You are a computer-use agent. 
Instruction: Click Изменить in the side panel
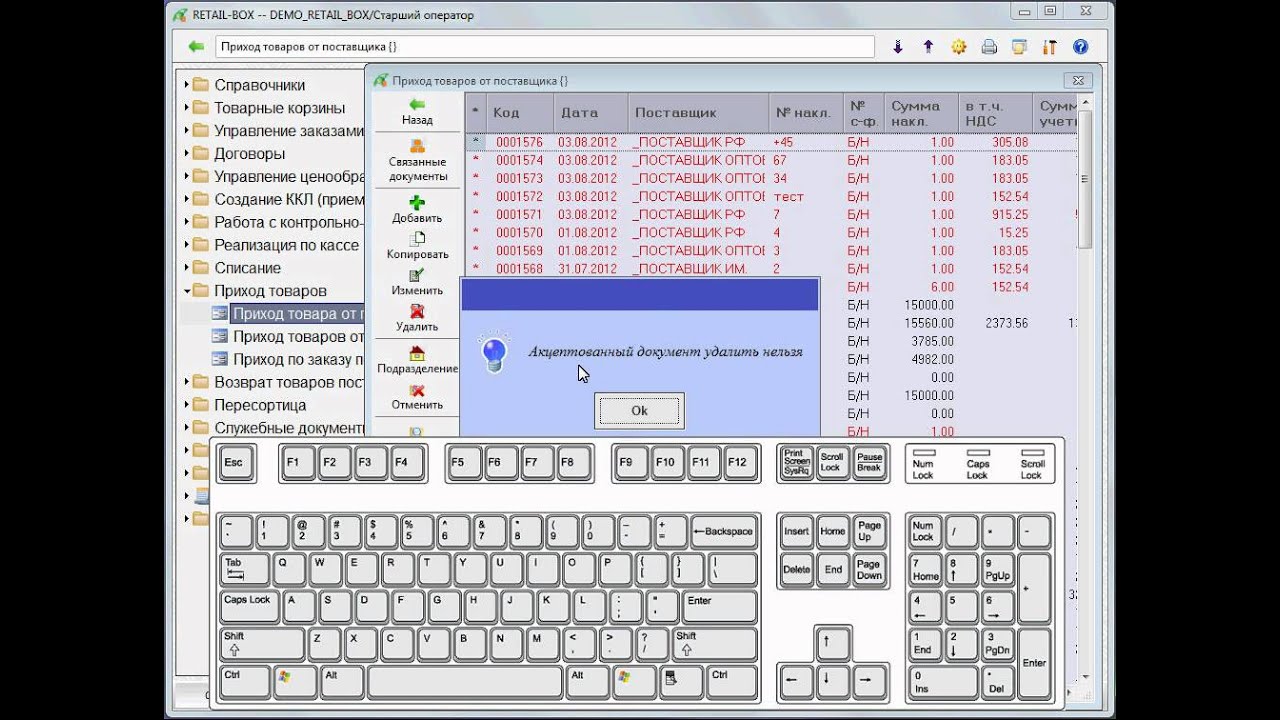417,282
